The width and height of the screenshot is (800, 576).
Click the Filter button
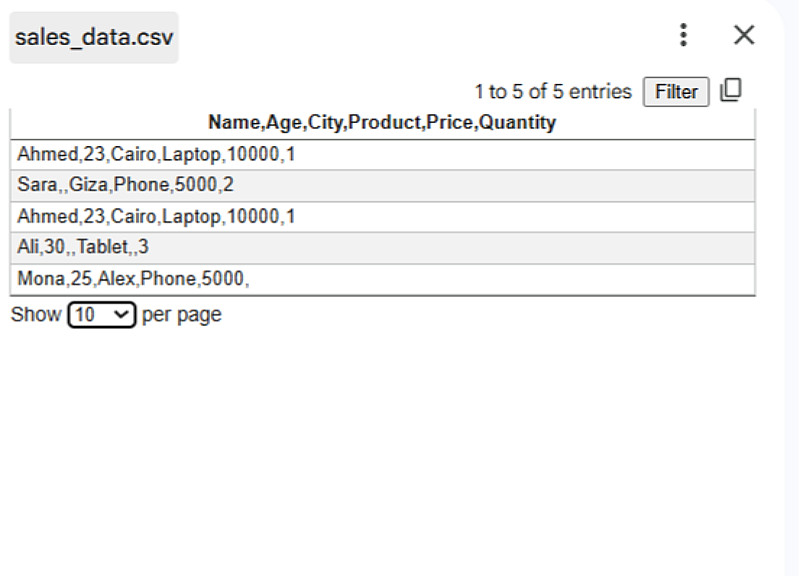pyautogui.click(x=676, y=92)
